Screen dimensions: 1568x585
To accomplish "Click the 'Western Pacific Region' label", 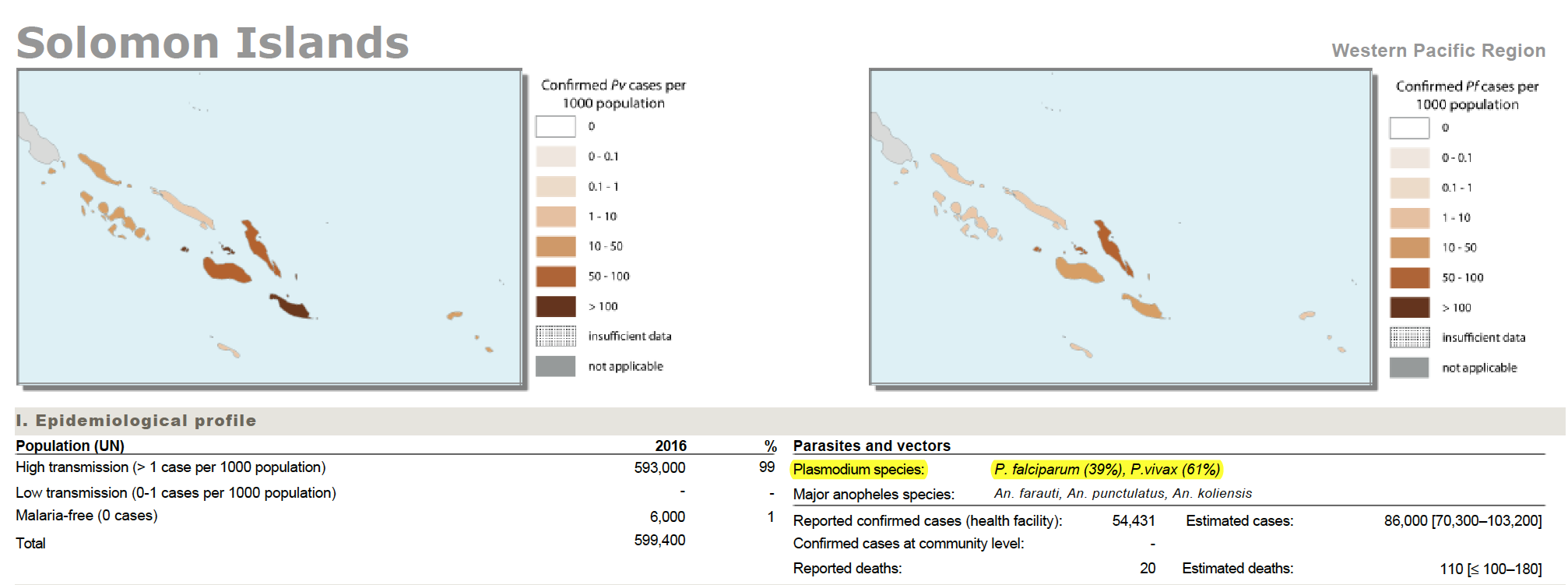I will (1438, 51).
